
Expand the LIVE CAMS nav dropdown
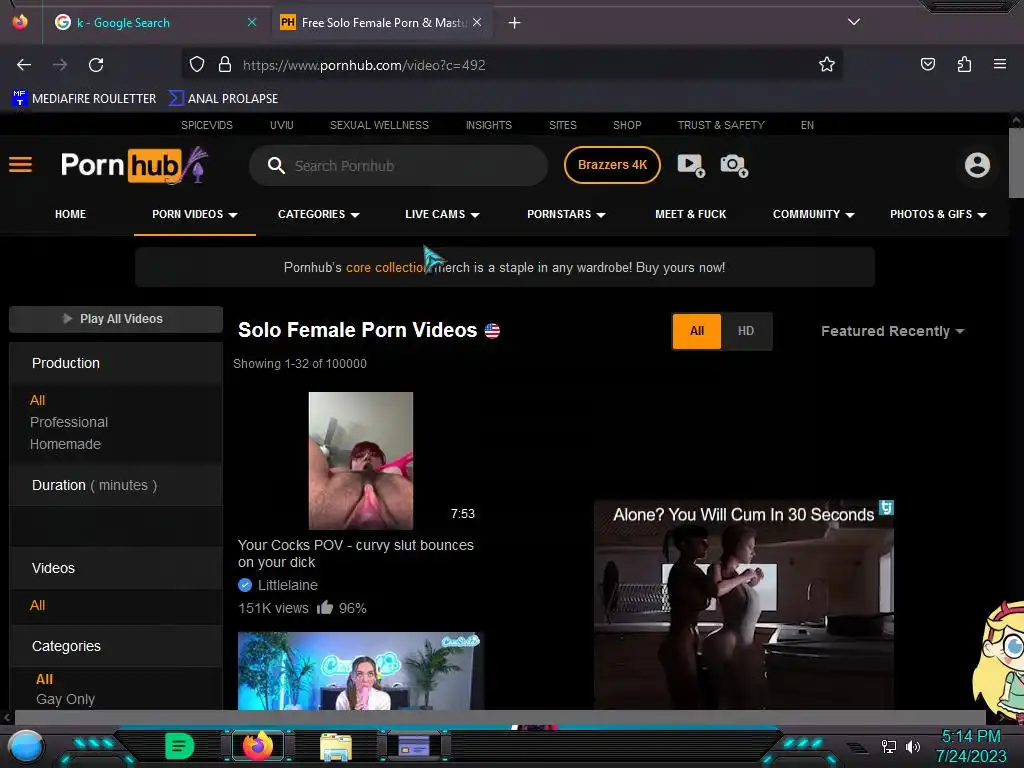coord(442,214)
